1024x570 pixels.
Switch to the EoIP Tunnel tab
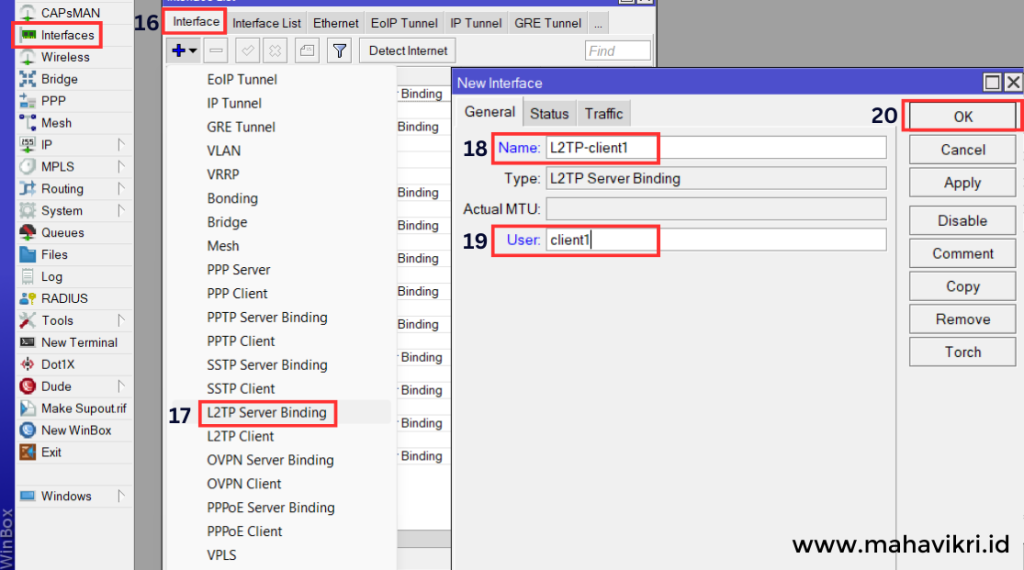pos(403,23)
